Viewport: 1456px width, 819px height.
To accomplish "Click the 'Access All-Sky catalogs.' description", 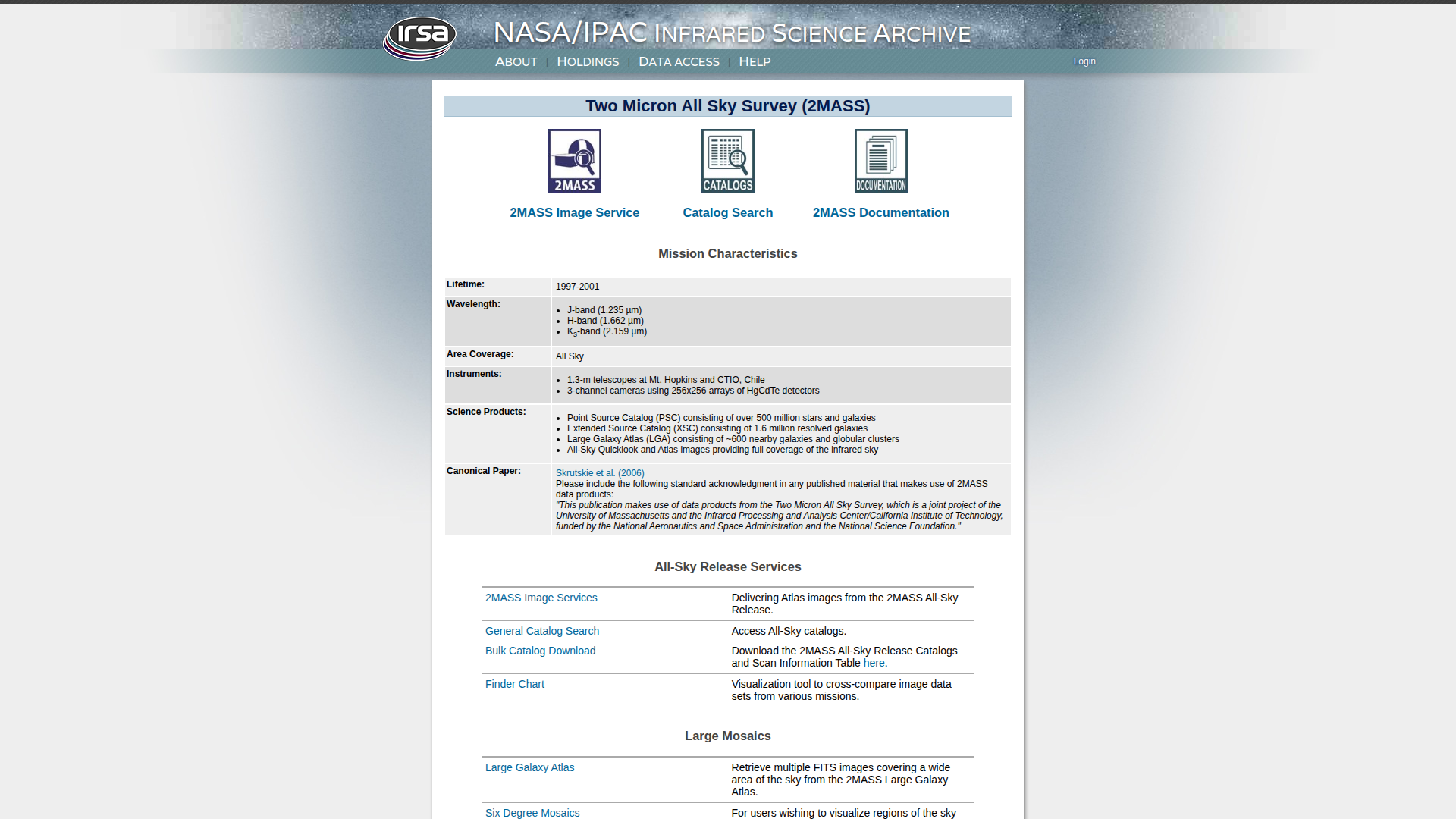I will pyautogui.click(x=789, y=631).
